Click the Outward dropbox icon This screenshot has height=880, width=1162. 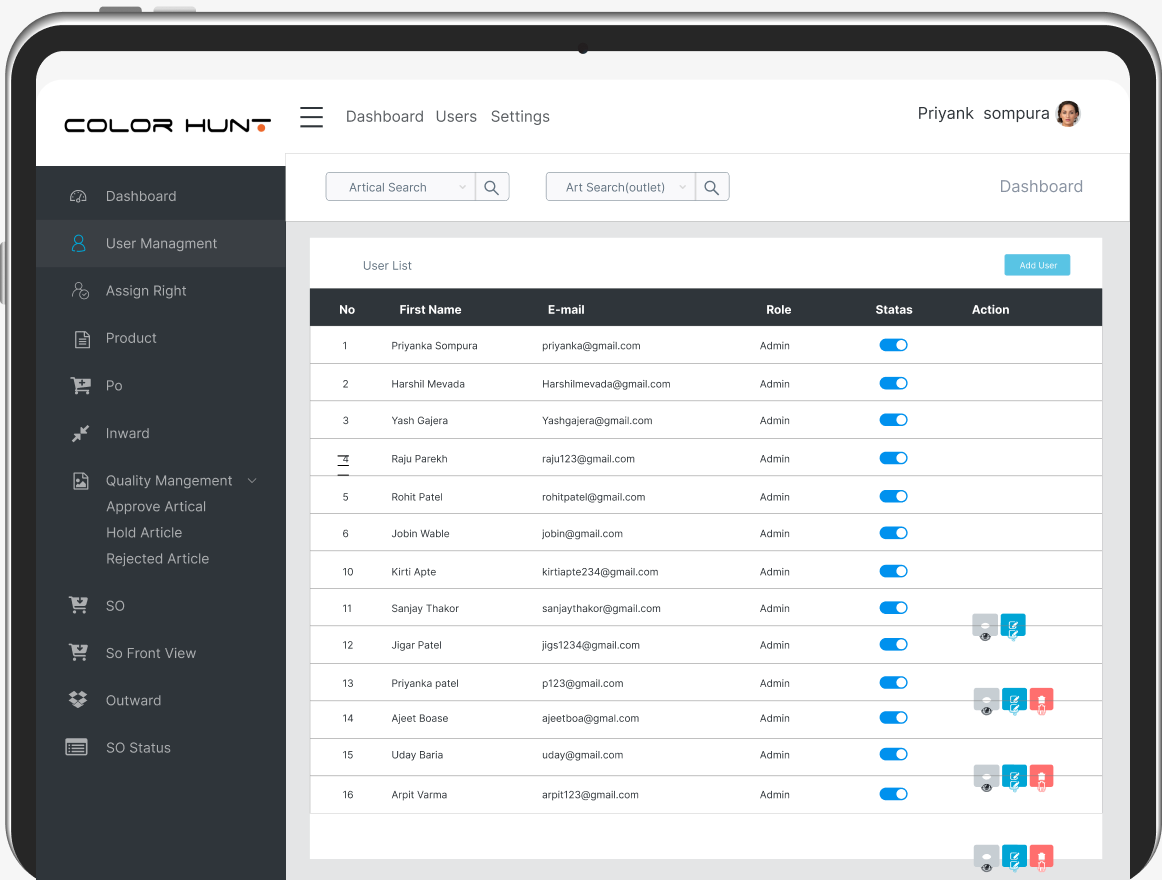[x=78, y=700]
